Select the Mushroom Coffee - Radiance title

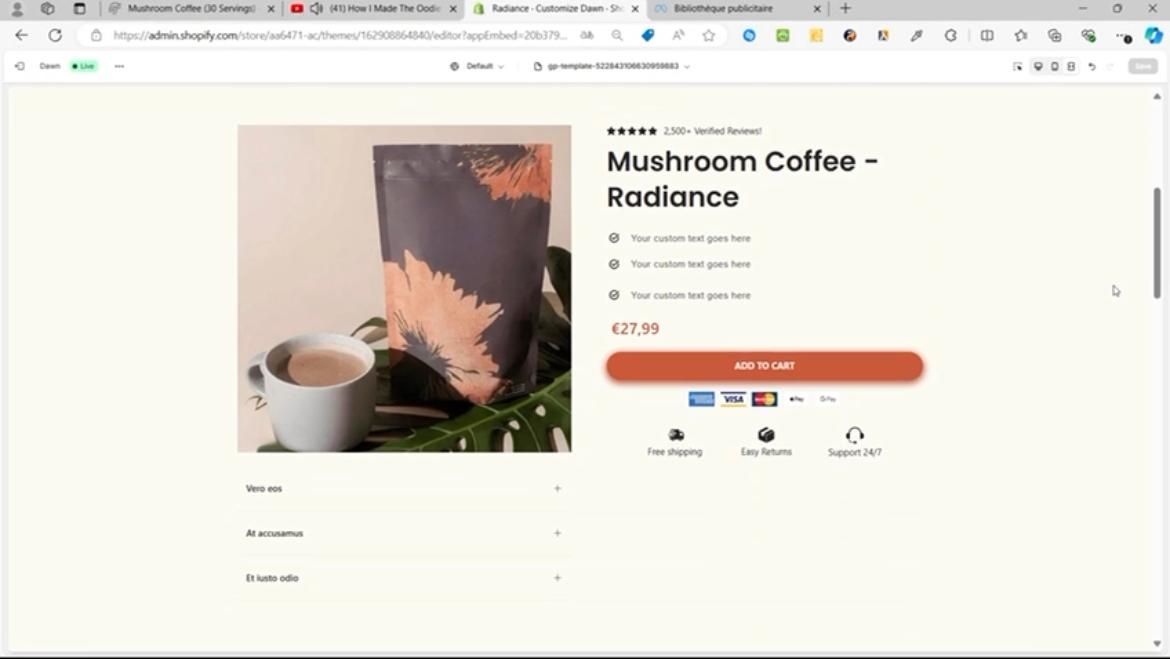coord(742,179)
